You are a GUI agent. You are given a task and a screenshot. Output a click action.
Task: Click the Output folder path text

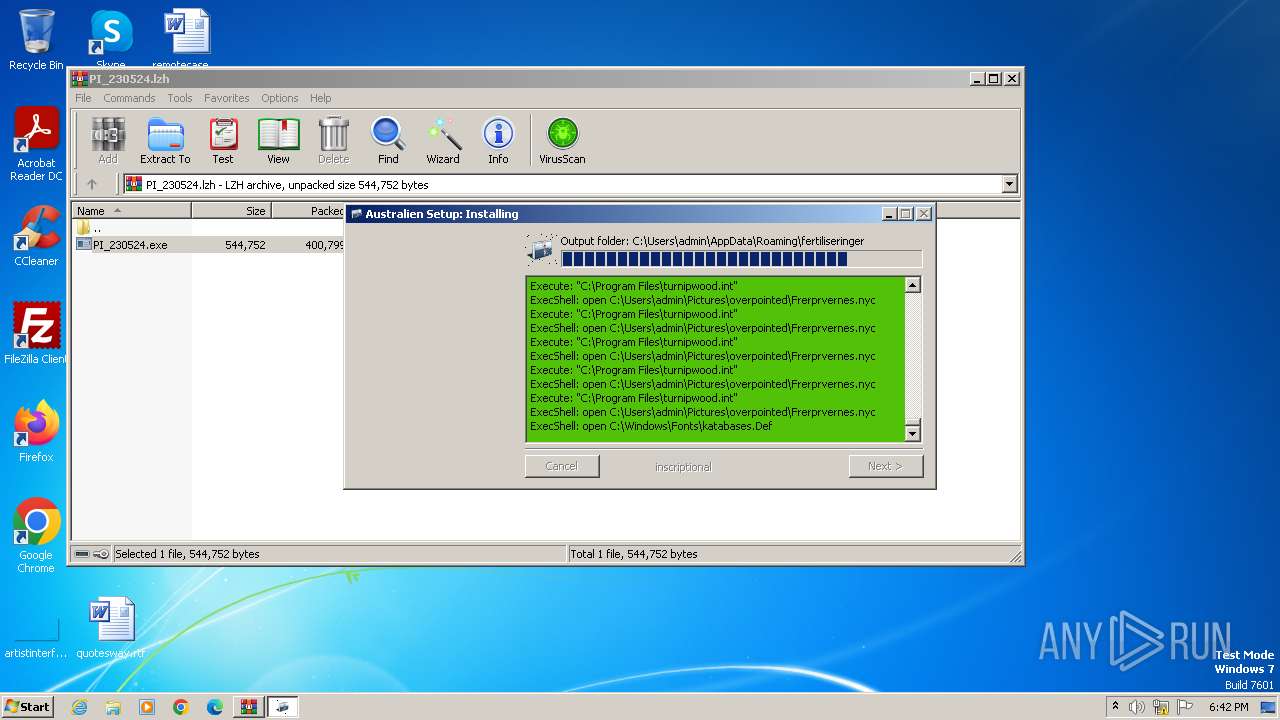click(712, 241)
